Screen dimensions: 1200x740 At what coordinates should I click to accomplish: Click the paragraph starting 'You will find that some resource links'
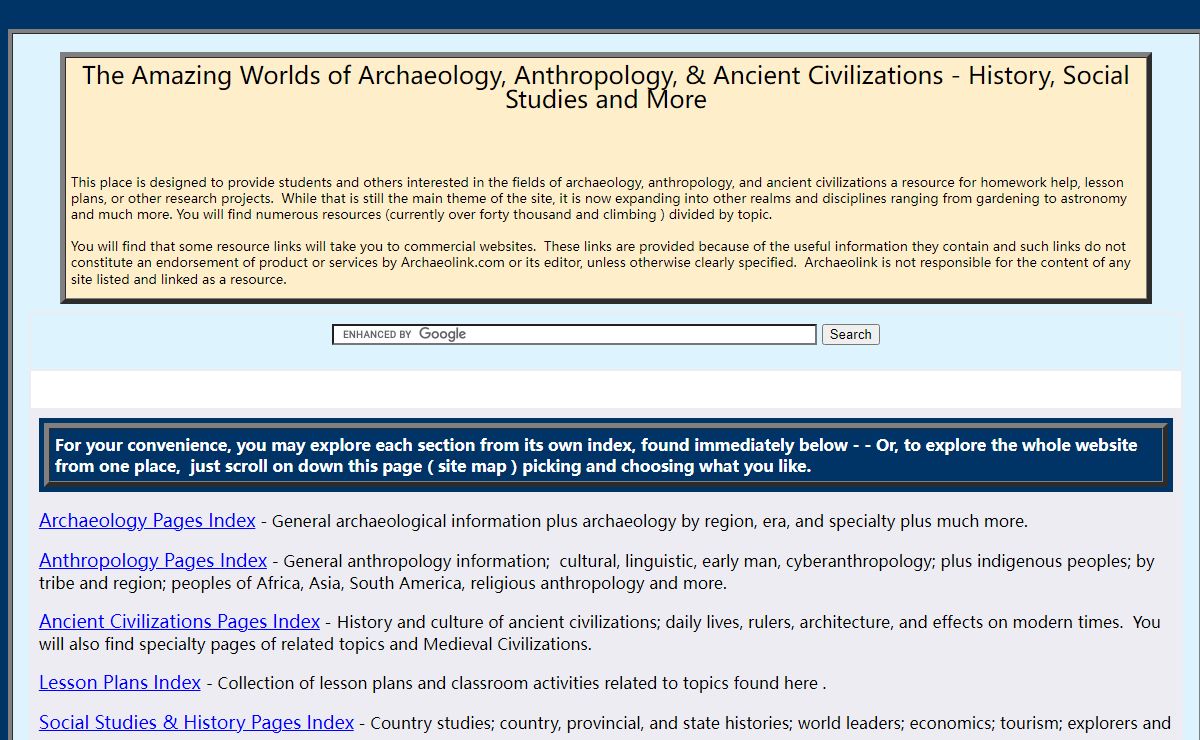coord(600,262)
